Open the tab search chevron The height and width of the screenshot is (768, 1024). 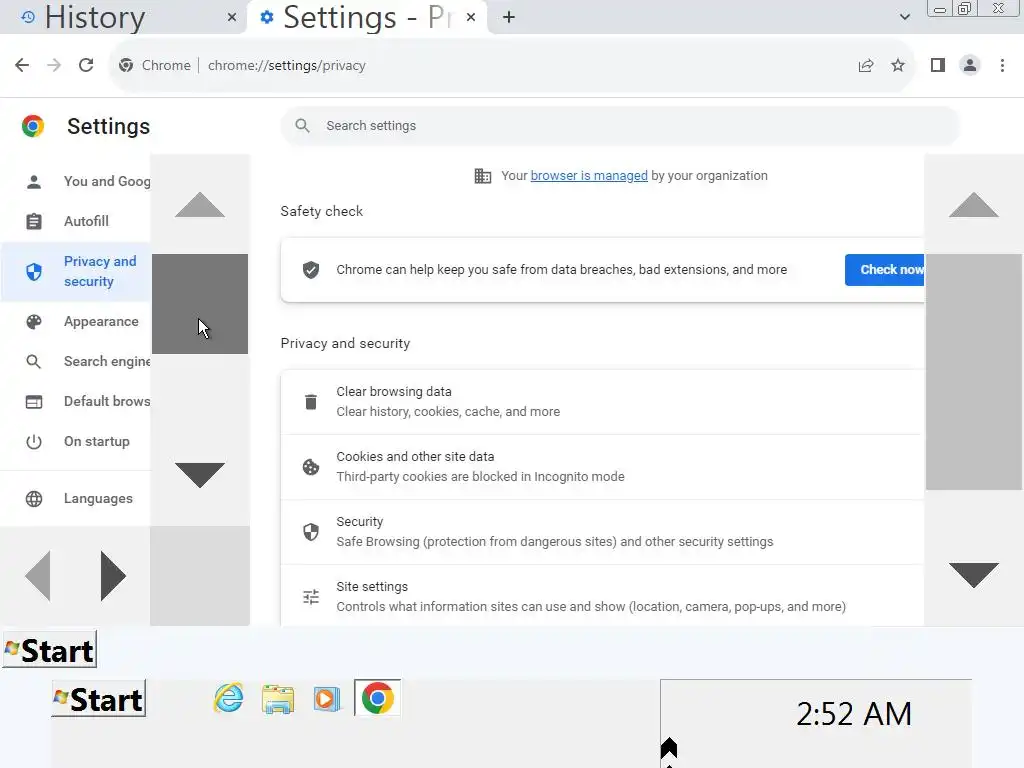[904, 17]
